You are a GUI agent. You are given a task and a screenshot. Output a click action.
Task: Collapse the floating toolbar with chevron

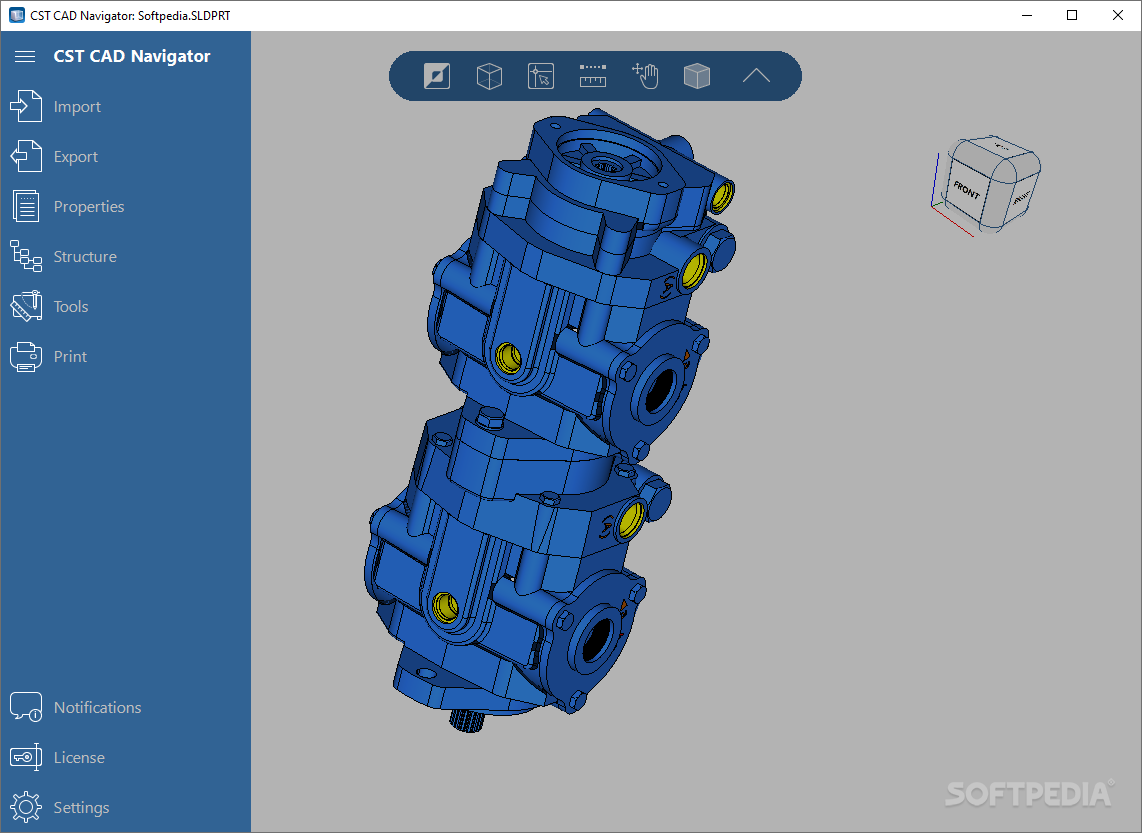click(756, 76)
